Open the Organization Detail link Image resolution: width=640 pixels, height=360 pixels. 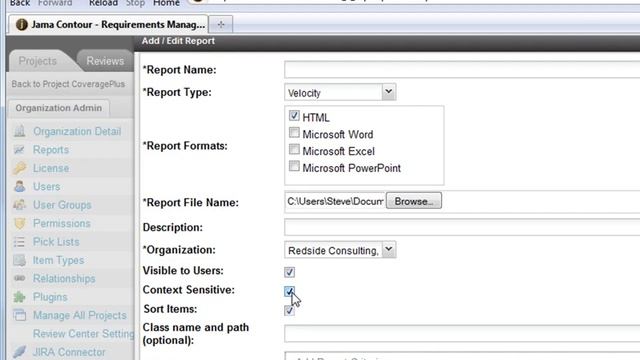pos(77,131)
